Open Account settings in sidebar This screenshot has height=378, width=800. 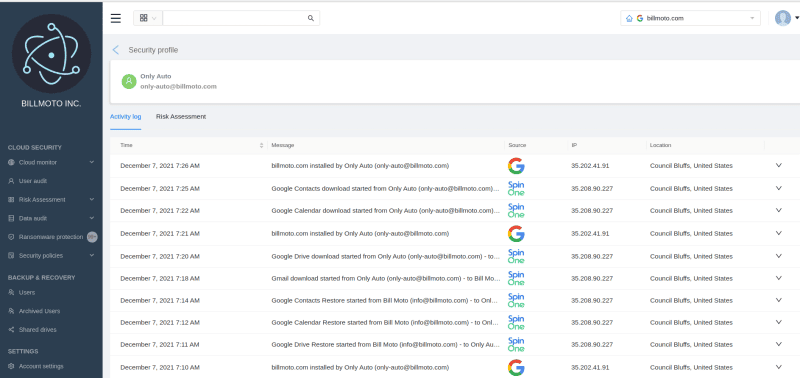[x=41, y=366]
